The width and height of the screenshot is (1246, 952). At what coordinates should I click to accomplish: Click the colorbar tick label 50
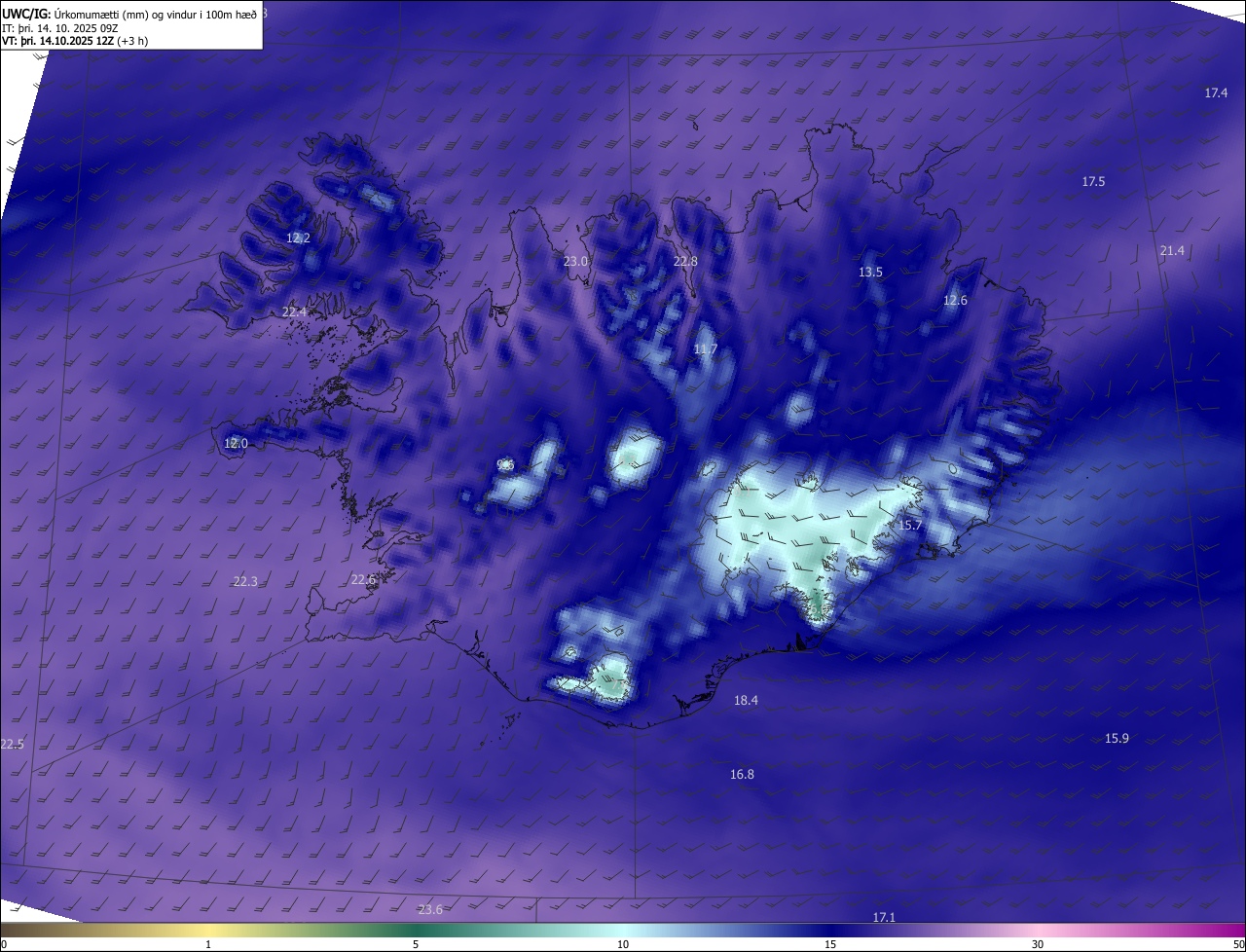pyautogui.click(x=1238, y=945)
